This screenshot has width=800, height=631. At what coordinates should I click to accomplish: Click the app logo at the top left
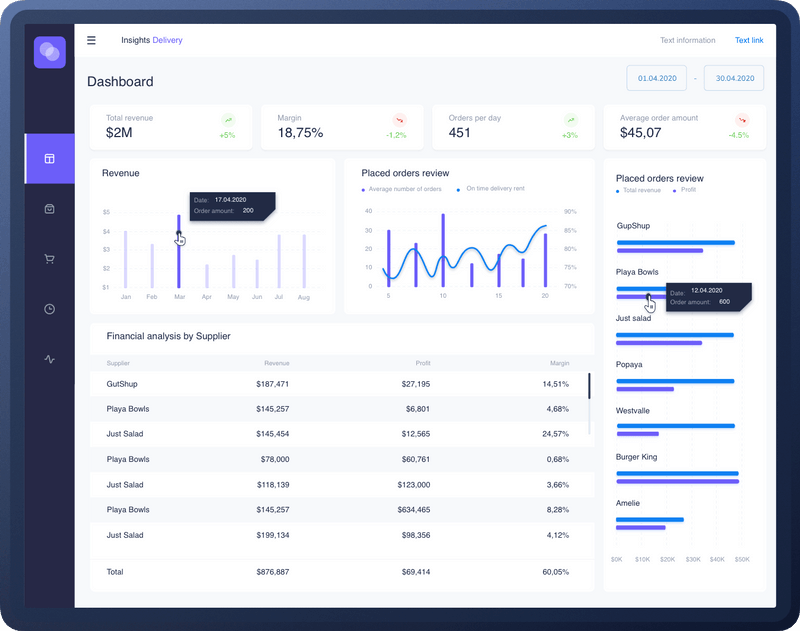[x=48, y=50]
